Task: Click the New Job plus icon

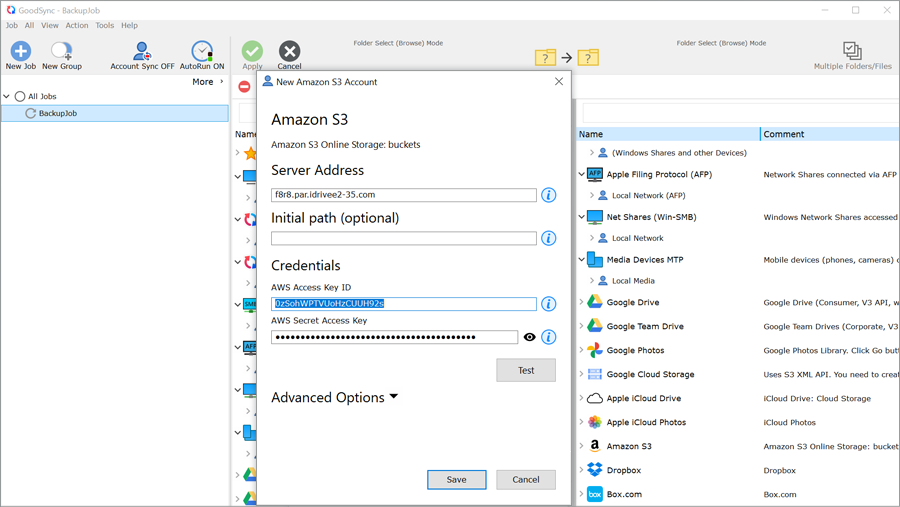Action: tap(21, 51)
